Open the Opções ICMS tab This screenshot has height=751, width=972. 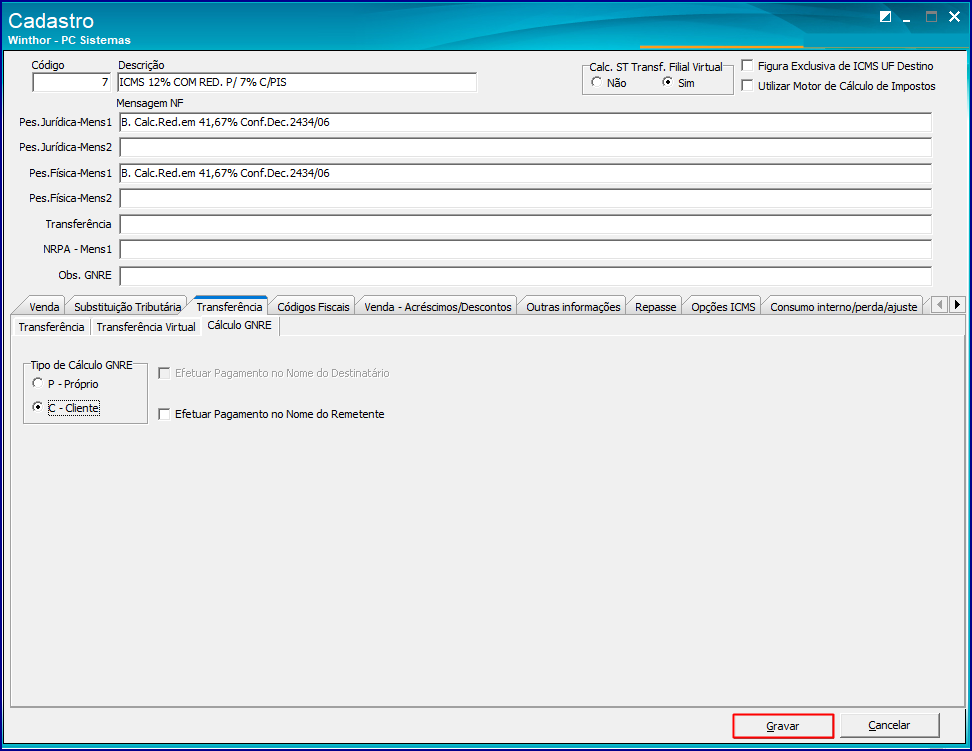[x=723, y=306]
